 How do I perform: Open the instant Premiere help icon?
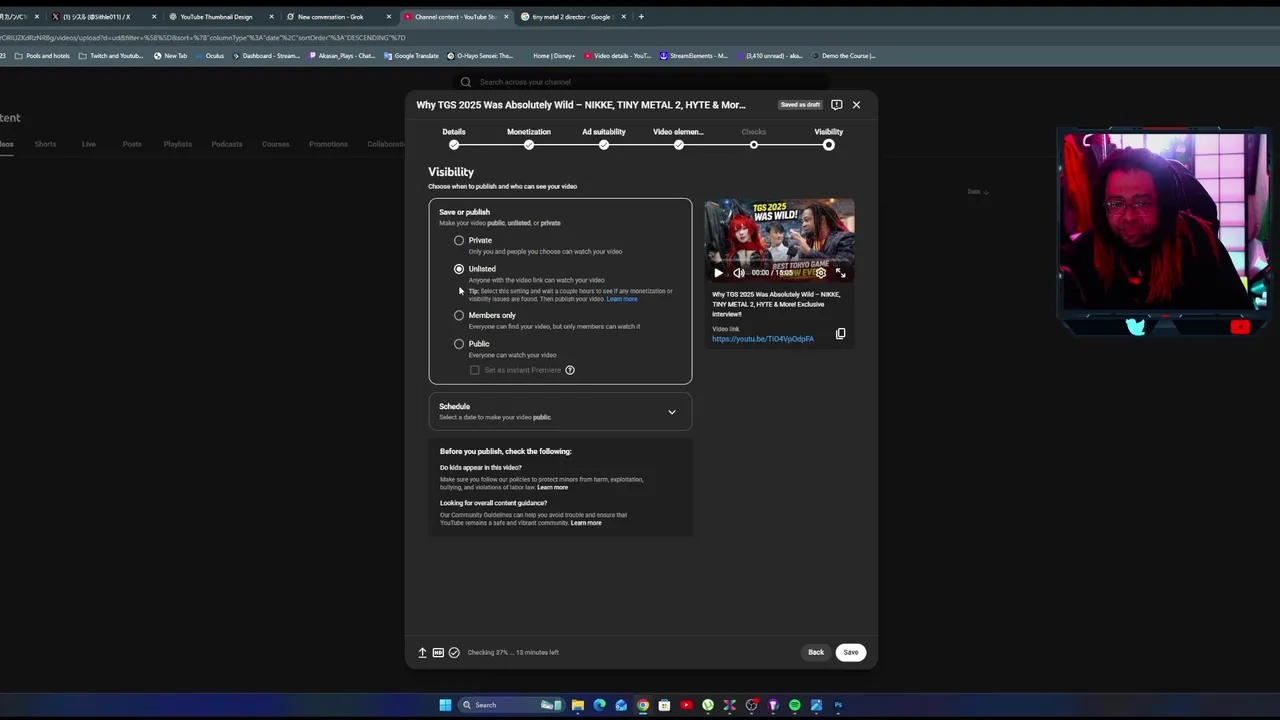click(570, 370)
